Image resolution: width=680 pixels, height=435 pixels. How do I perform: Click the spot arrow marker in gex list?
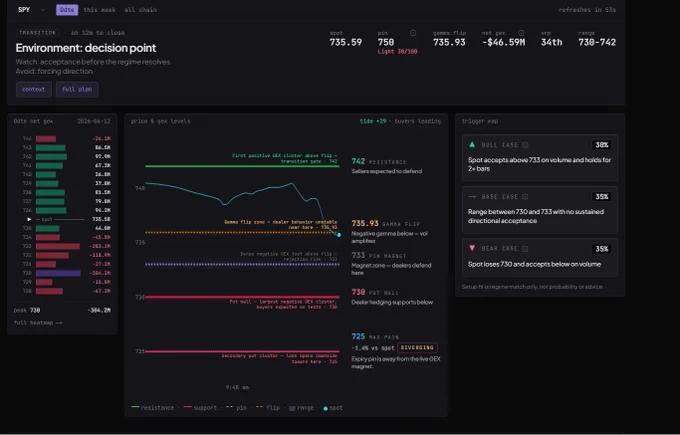(29, 219)
